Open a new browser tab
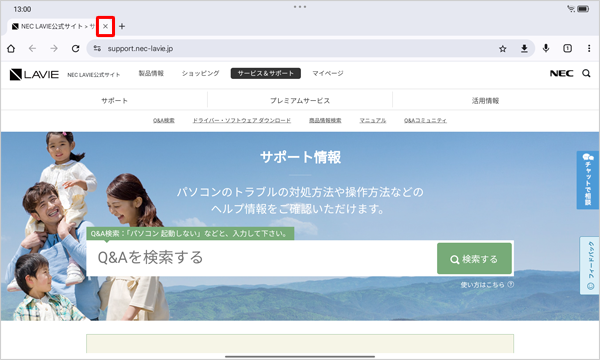600x360 pixels. coord(122,26)
